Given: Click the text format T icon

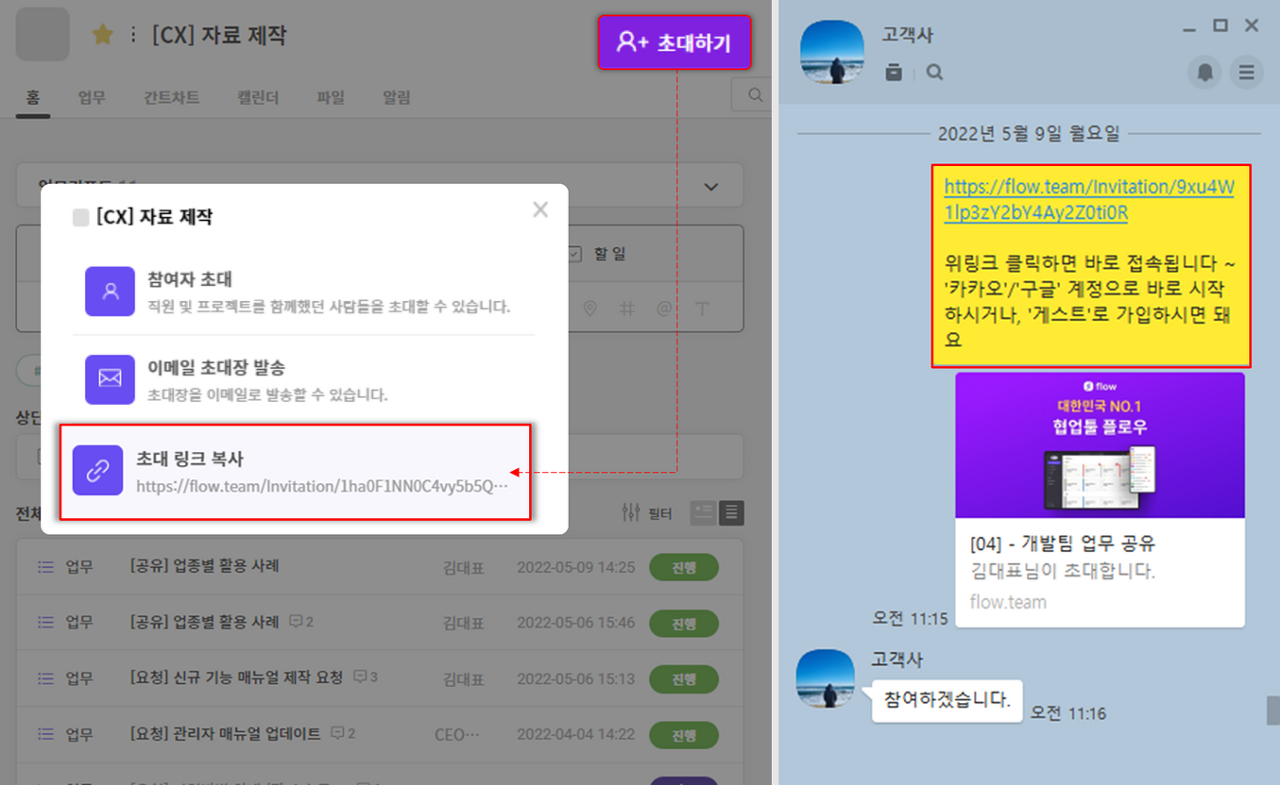Looking at the screenshot, I should [x=702, y=309].
